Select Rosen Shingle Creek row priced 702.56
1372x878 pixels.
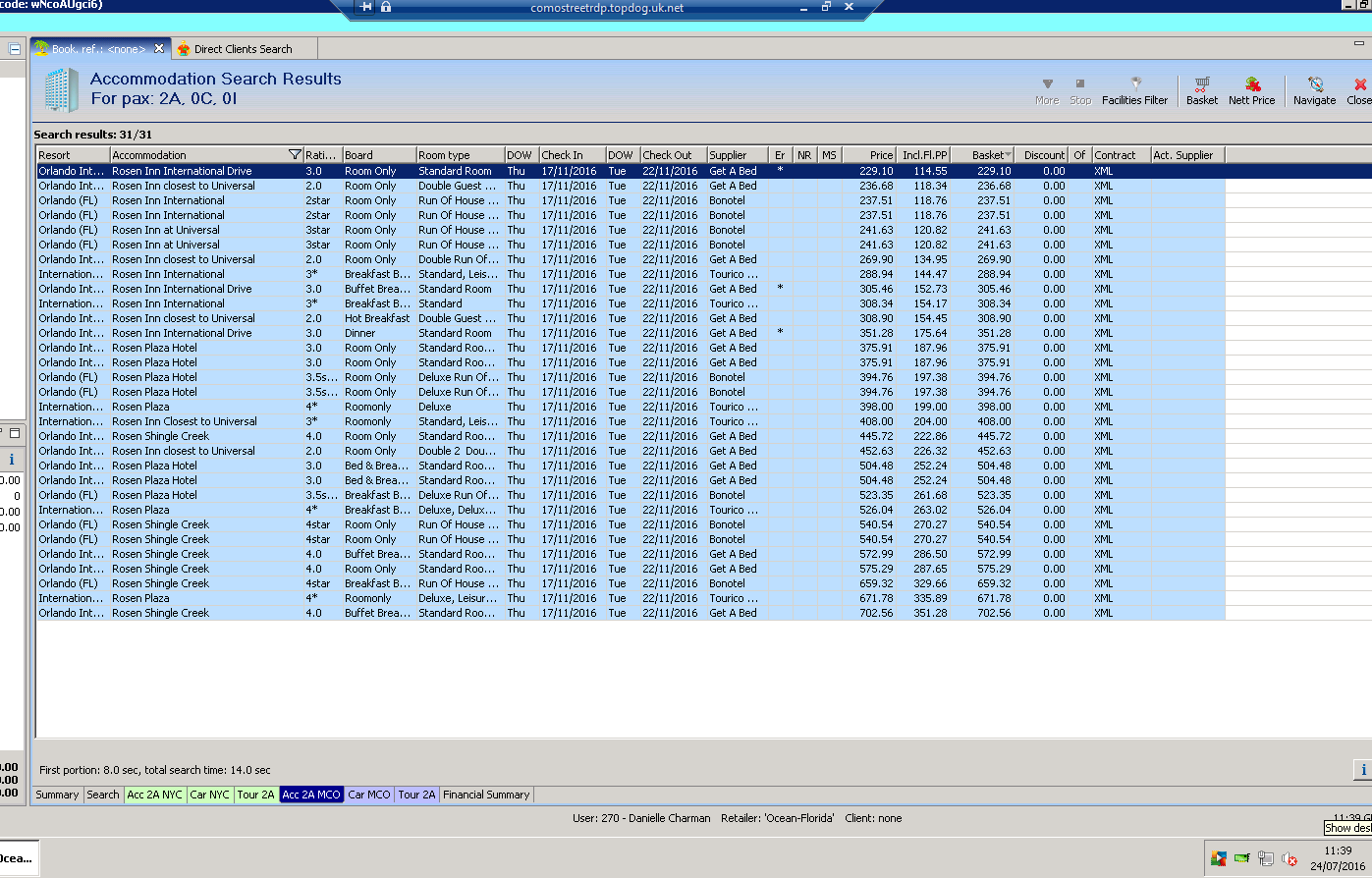(631, 613)
